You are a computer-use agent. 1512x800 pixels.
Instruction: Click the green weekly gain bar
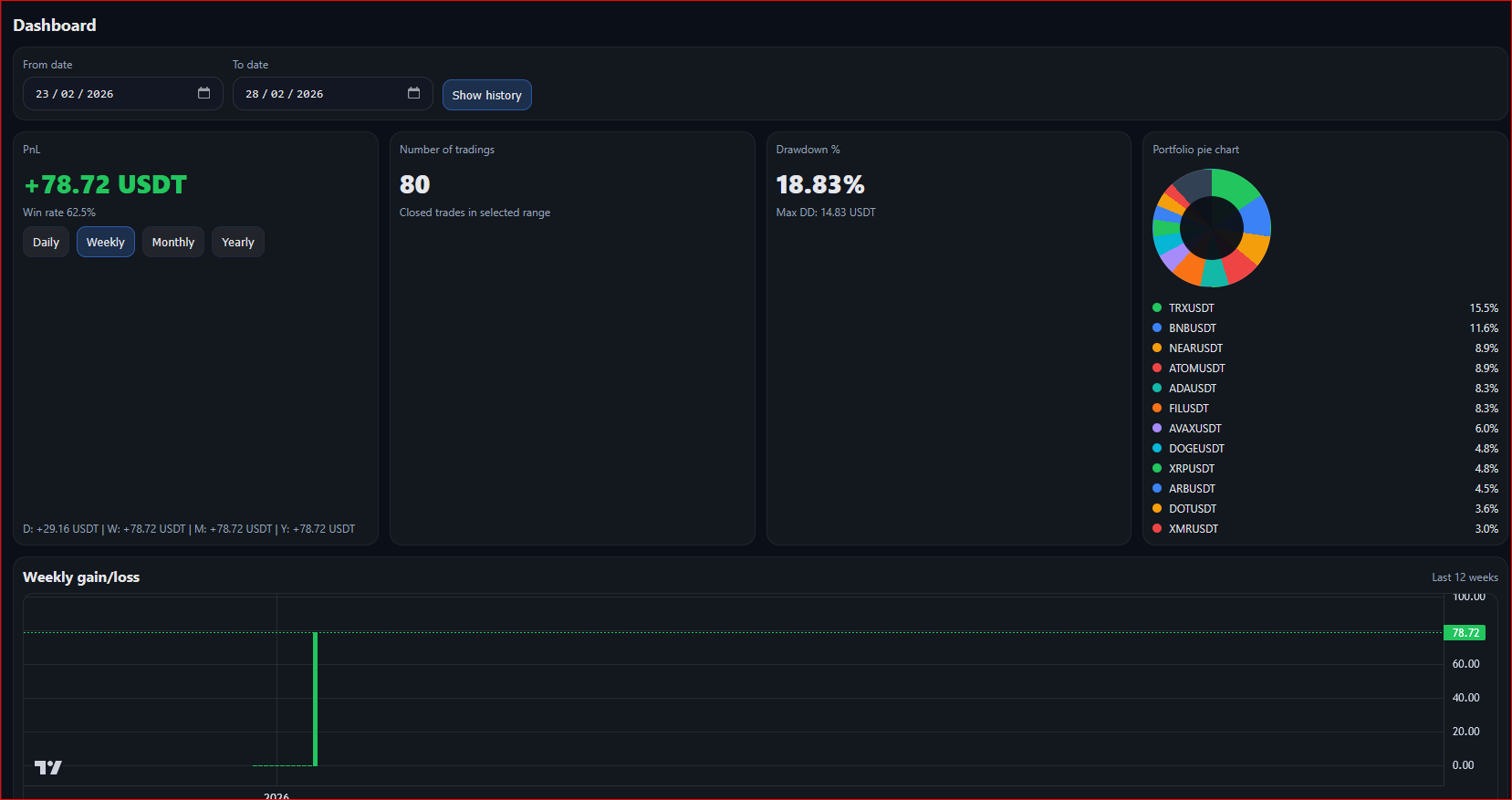(315, 699)
